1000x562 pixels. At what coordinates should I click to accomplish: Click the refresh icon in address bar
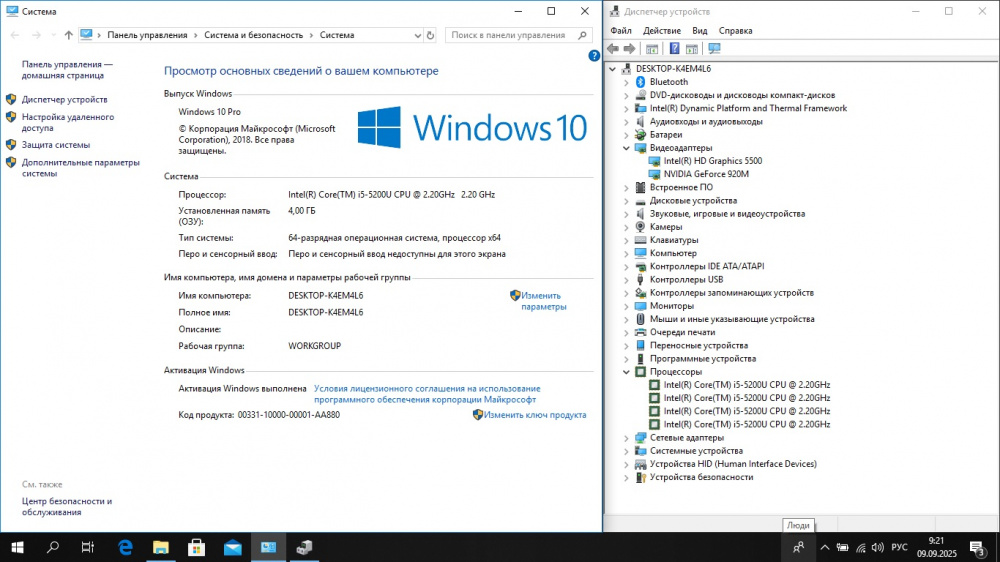(x=430, y=36)
